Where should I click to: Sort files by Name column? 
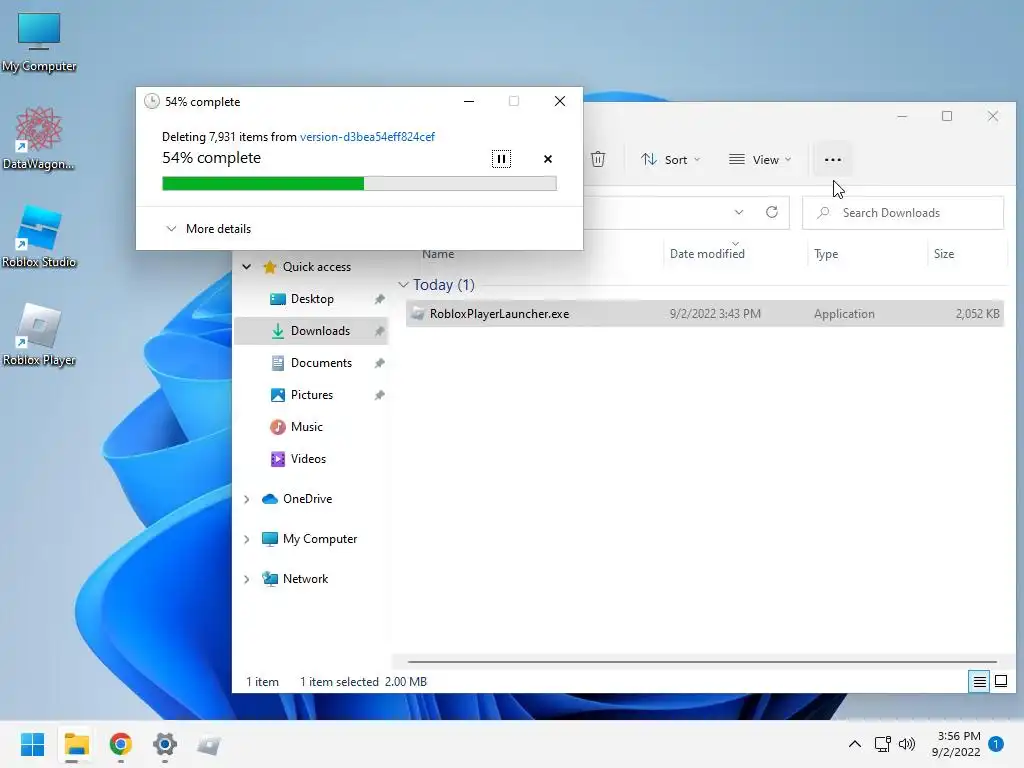(438, 254)
